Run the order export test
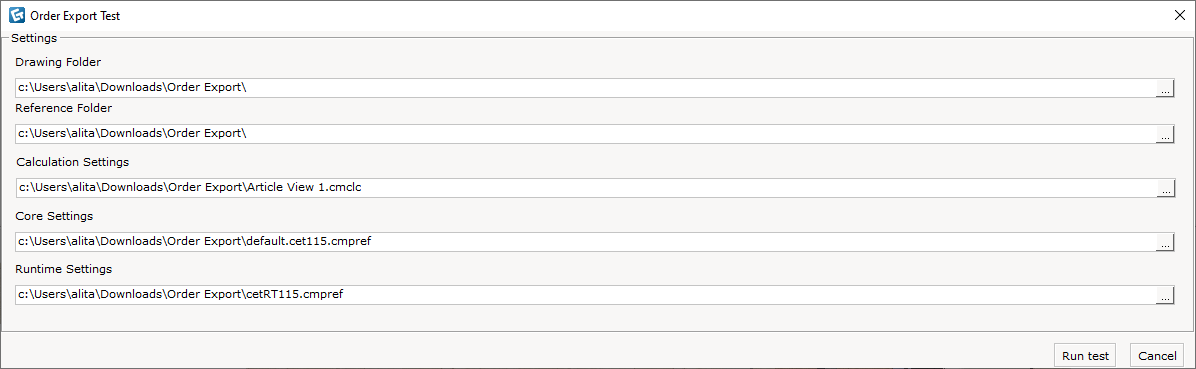 pos(1085,355)
